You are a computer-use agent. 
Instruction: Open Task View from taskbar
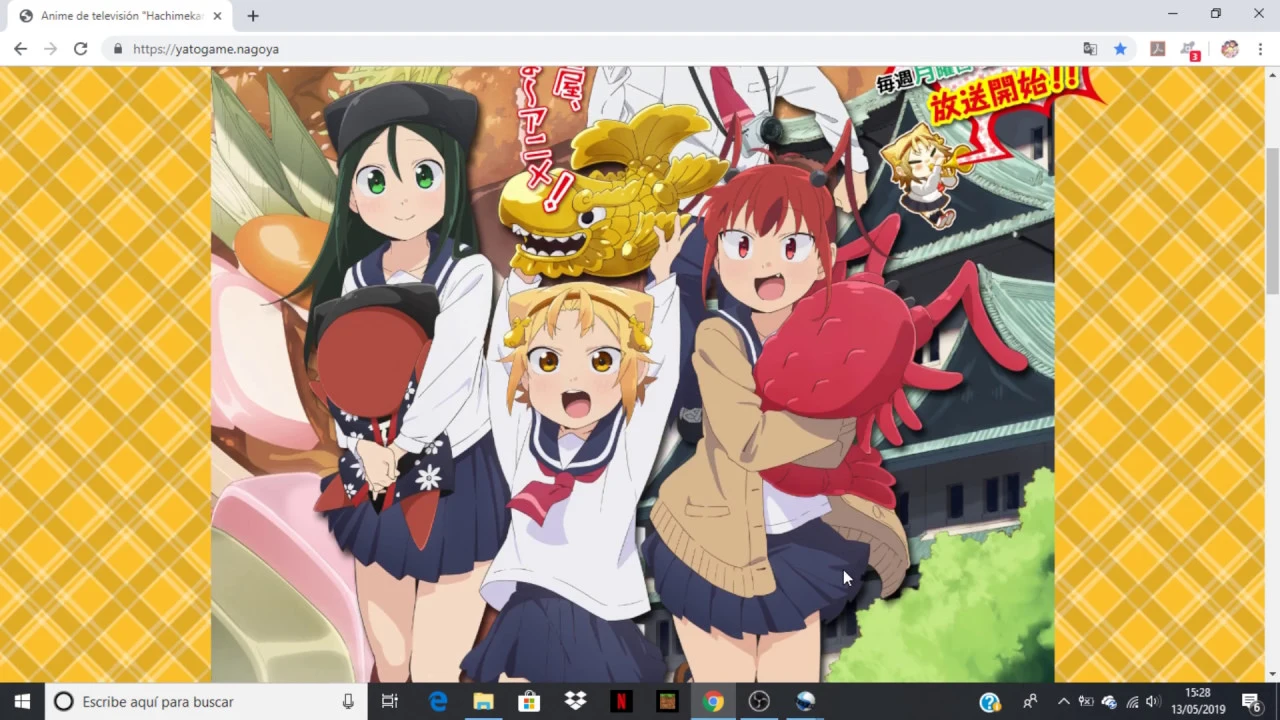(x=390, y=702)
